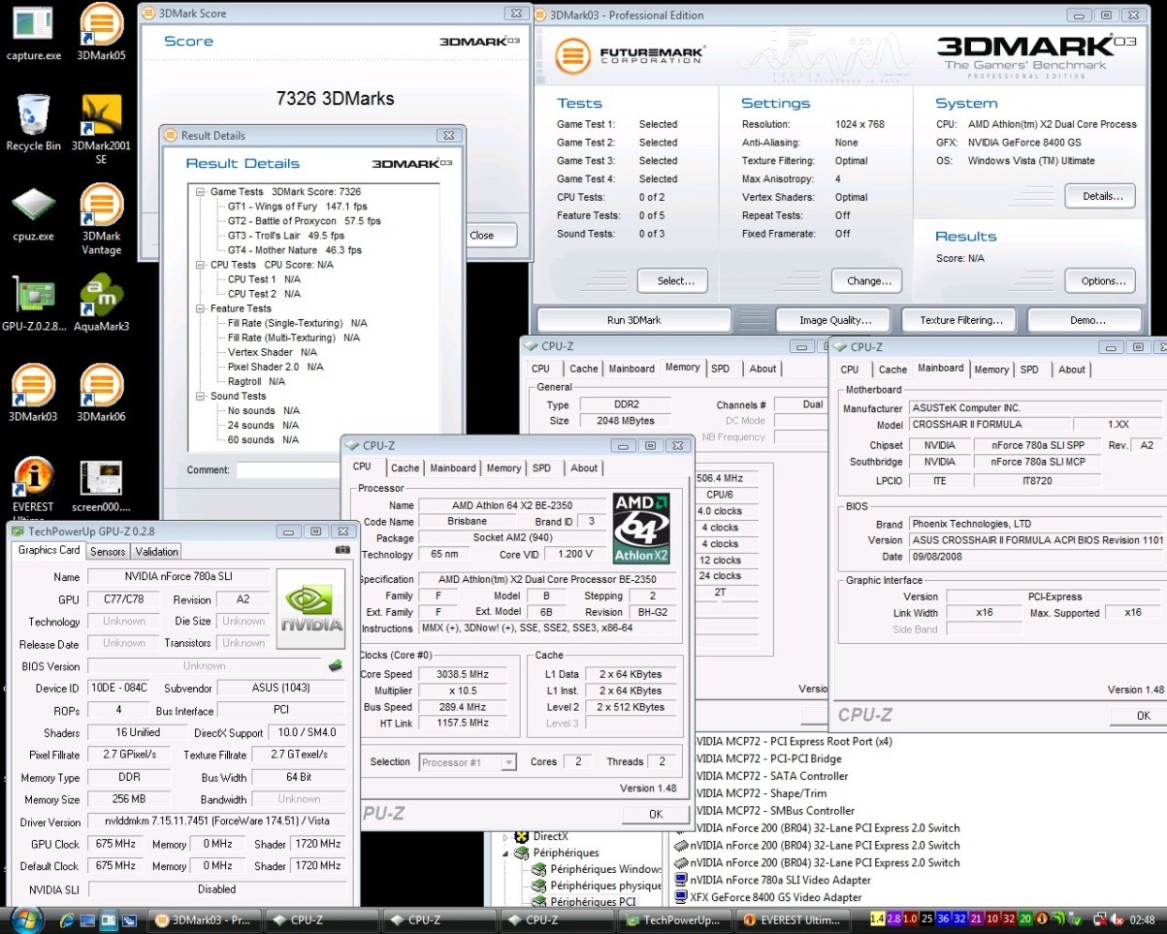Click the Options... results button
The image size is (1167, 934).
click(x=1102, y=281)
